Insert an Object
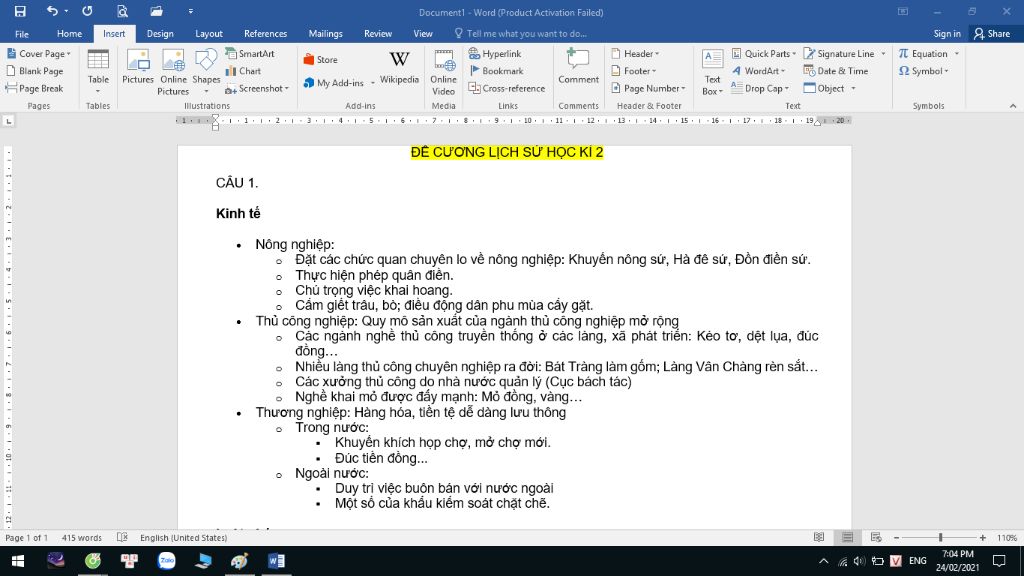 click(x=824, y=88)
